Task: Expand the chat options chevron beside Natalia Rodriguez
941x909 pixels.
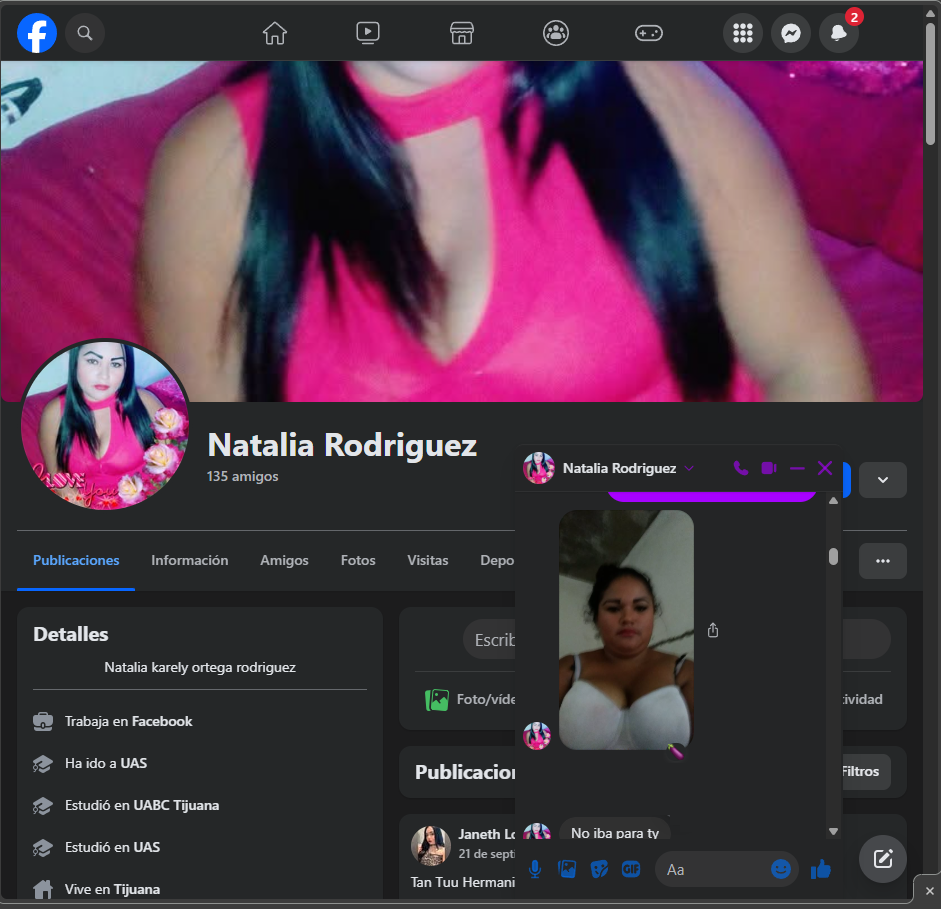Action: click(689, 468)
